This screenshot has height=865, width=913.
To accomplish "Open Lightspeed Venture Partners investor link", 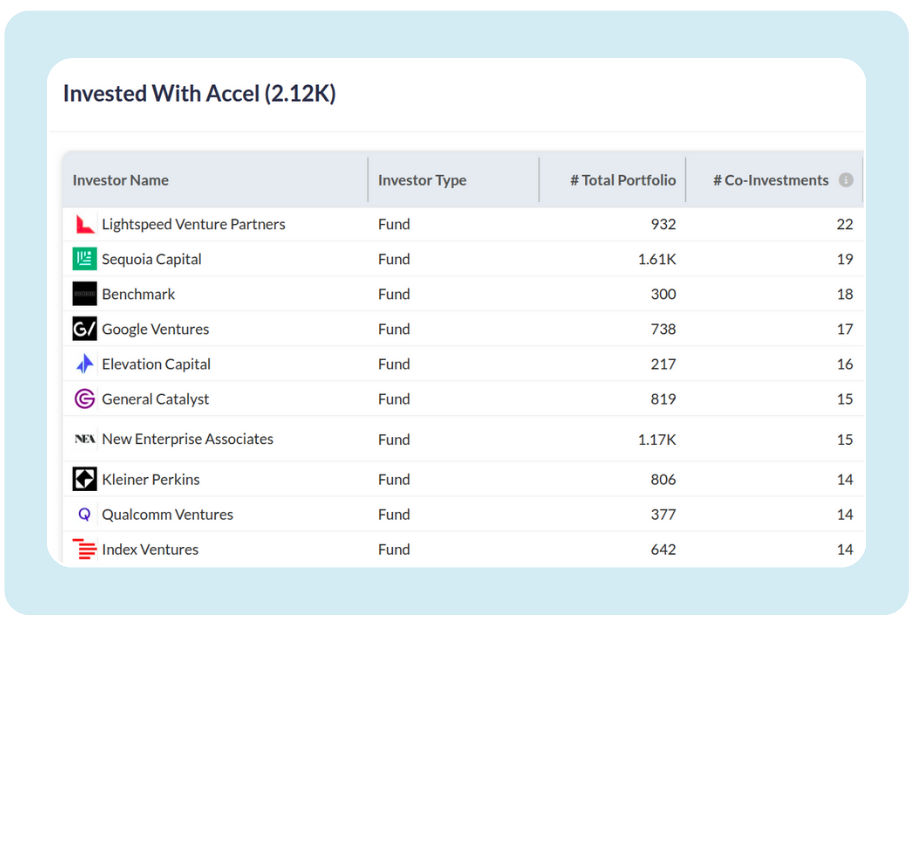I will (x=193, y=225).
